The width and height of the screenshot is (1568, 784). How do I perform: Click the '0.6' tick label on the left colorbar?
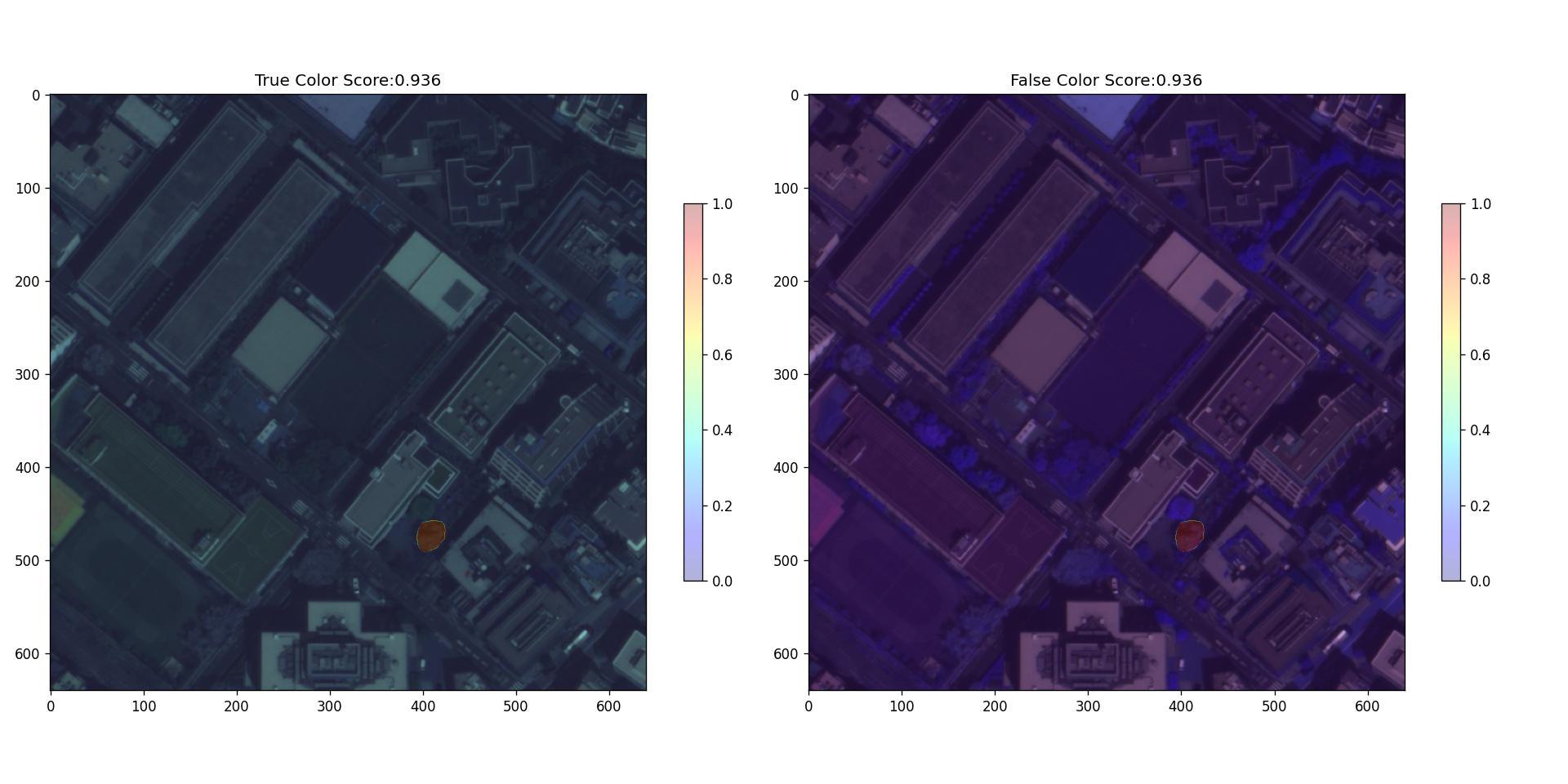click(x=722, y=355)
